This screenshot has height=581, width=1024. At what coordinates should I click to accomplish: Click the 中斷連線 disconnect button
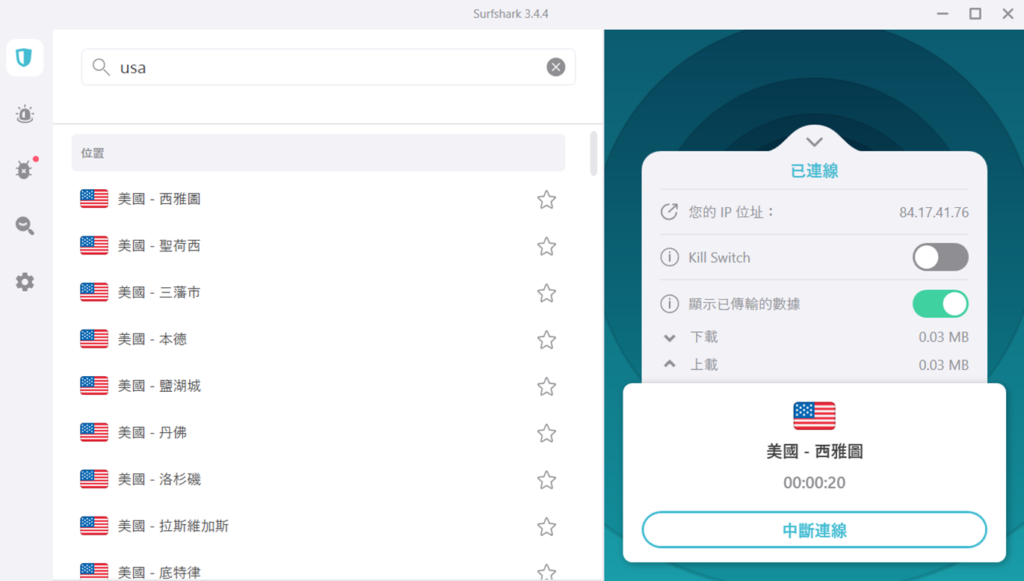pyautogui.click(x=814, y=530)
